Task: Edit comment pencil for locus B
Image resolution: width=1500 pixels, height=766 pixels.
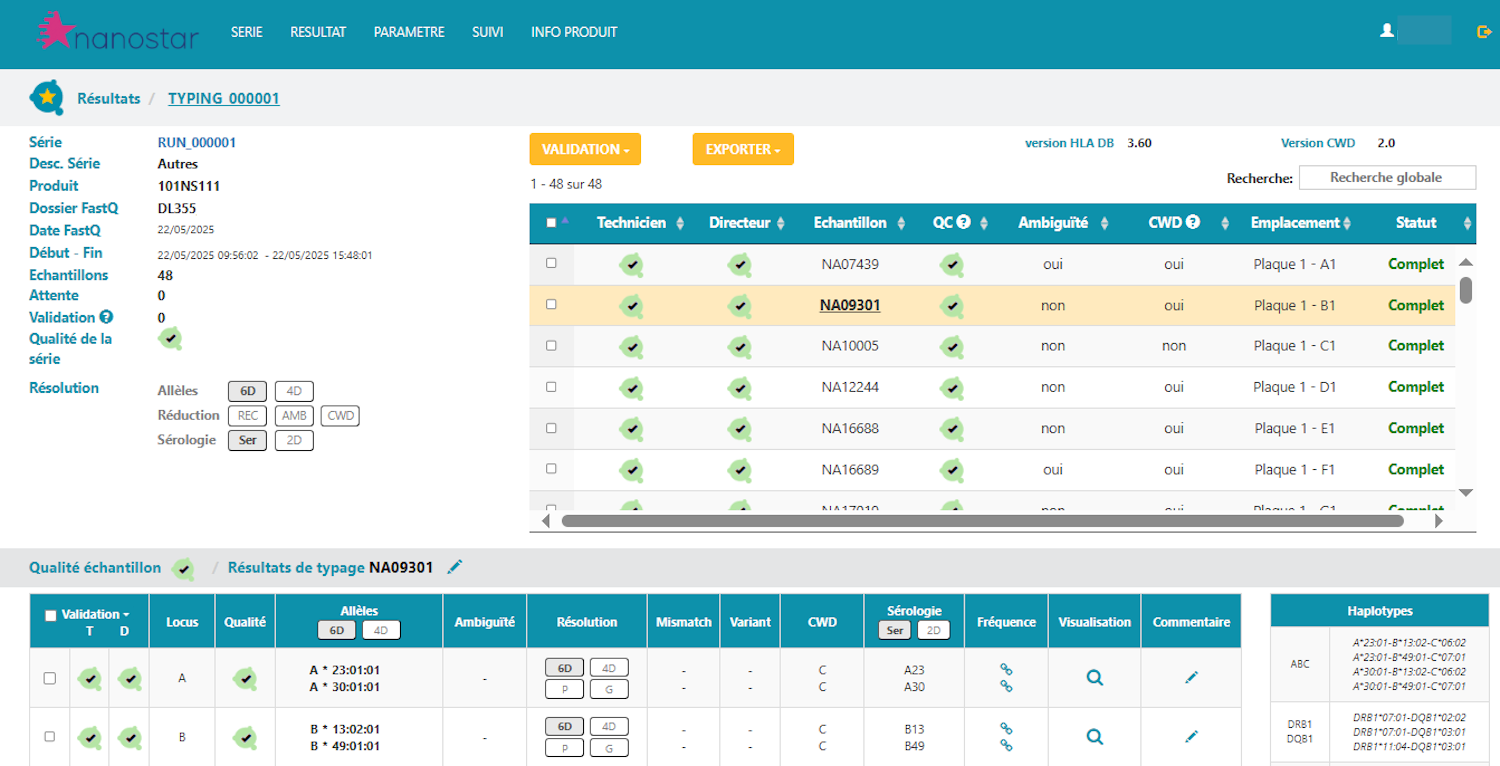Action: tap(1191, 737)
